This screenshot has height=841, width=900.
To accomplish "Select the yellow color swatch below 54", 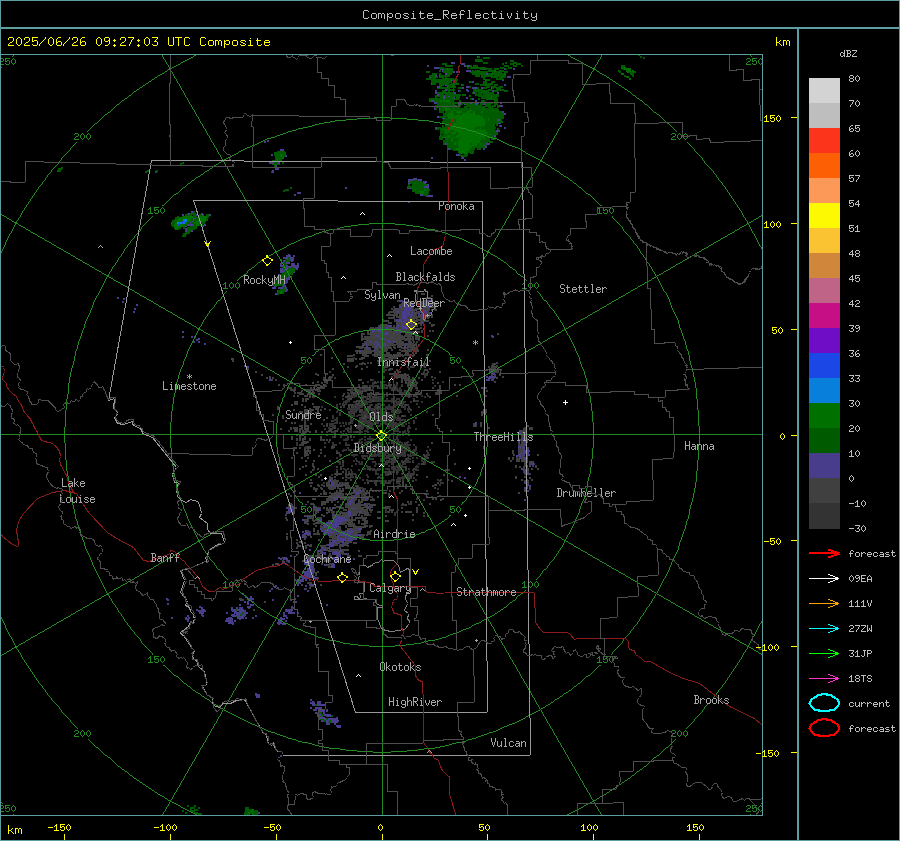I will tap(824, 215).
